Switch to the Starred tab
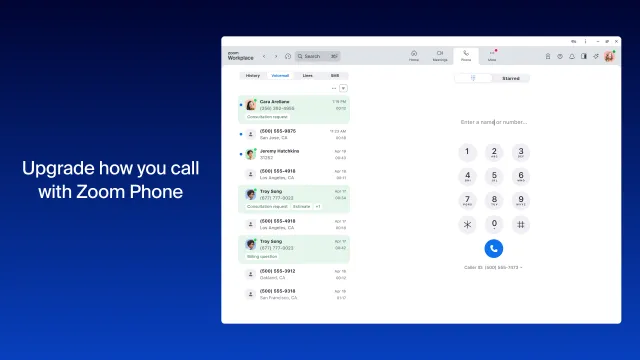Image resolution: width=640 pixels, height=360 pixels. tap(511, 78)
